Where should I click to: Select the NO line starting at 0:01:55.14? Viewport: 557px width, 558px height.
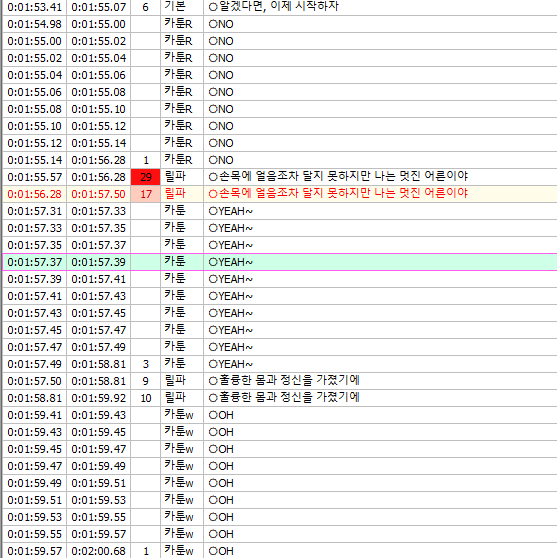[x=280, y=160]
